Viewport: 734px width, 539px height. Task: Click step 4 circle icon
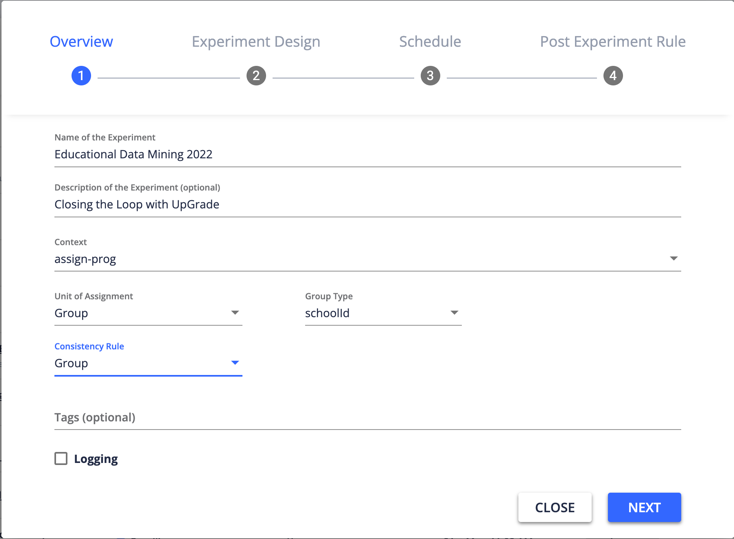(613, 76)
